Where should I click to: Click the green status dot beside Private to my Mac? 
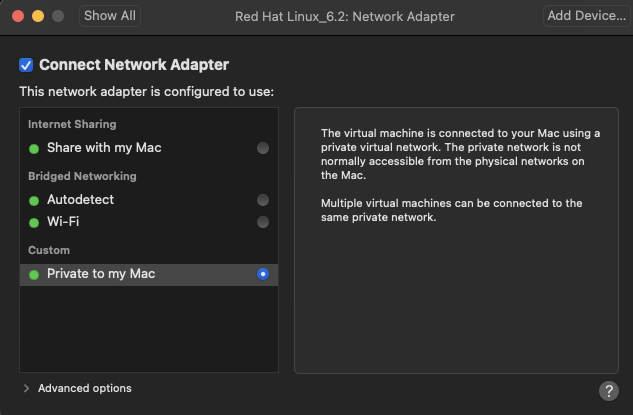(34, 275)
